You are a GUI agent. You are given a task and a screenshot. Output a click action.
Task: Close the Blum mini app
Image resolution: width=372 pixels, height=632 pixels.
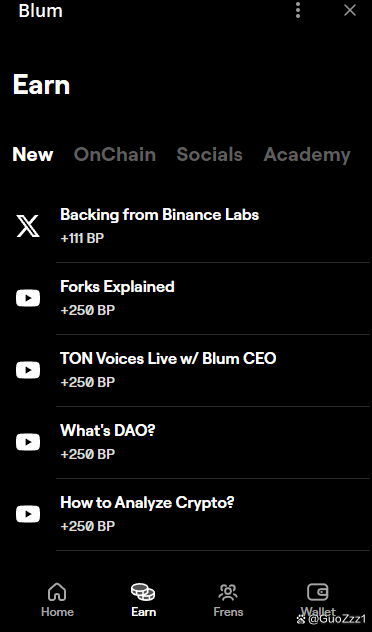(x=350, y=10)
